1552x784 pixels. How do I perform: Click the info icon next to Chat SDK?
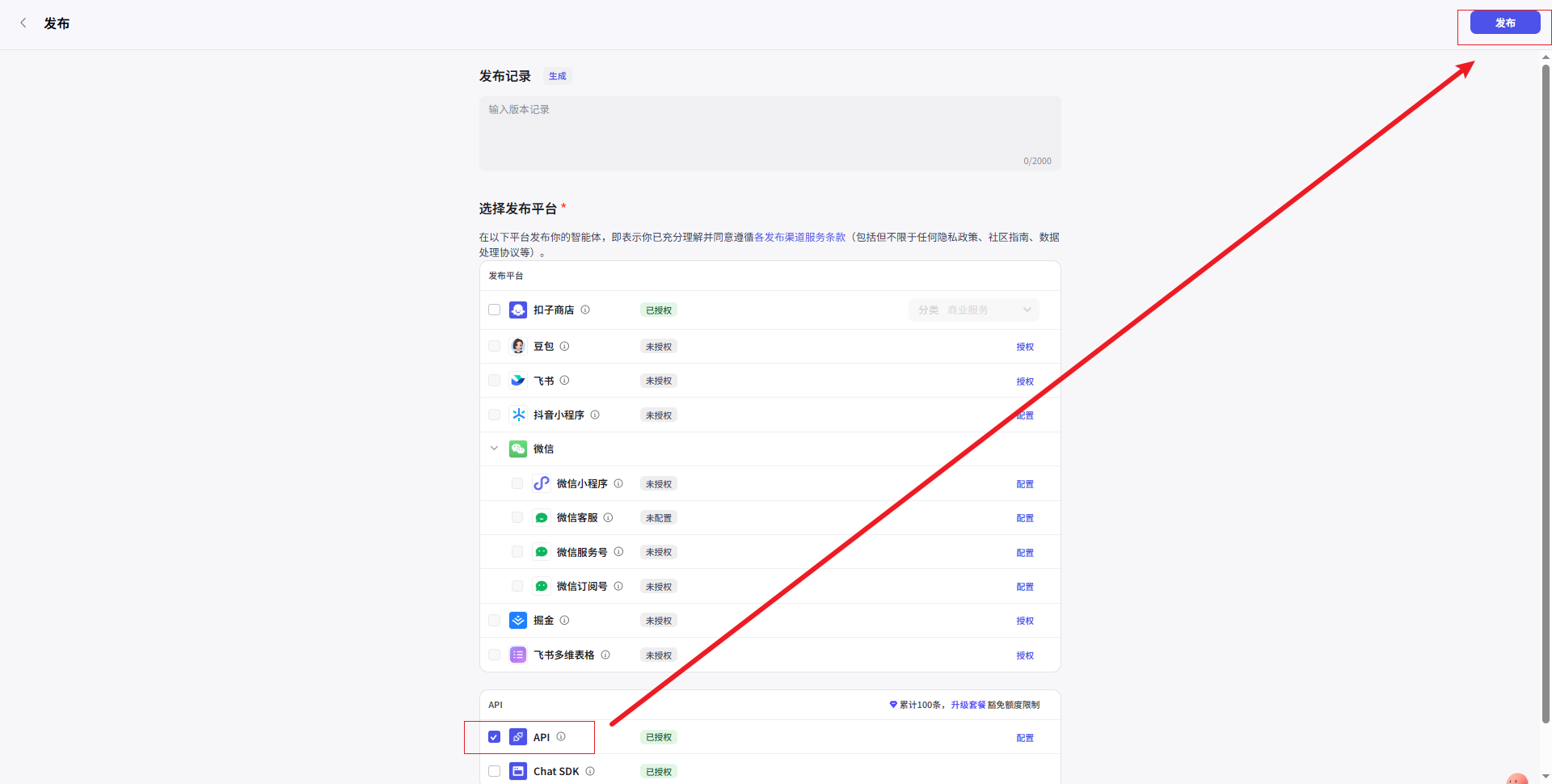tap(590, 771)
